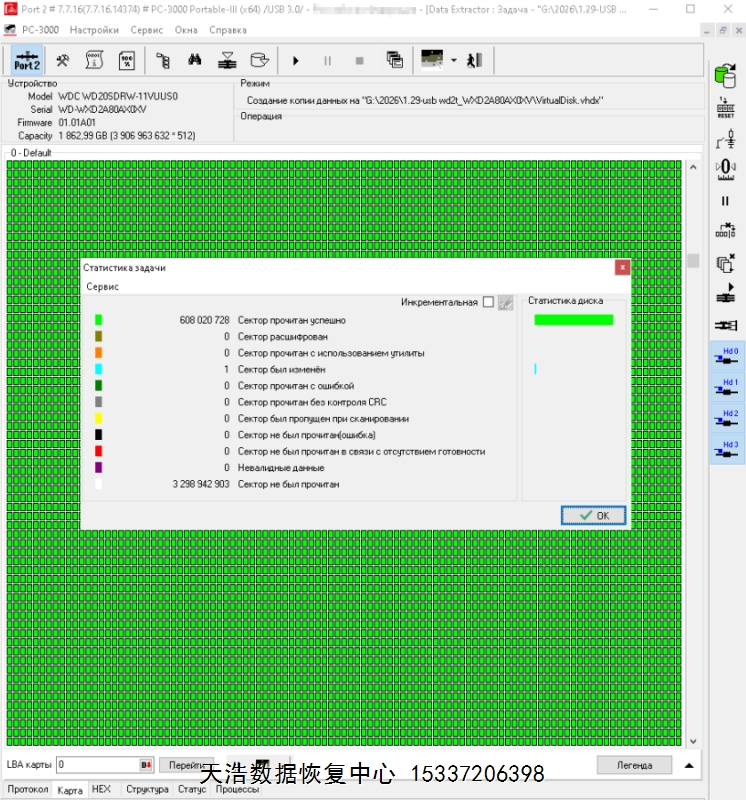
Task: Switch to the HEX tab
Action: click(x=101, y=790)
